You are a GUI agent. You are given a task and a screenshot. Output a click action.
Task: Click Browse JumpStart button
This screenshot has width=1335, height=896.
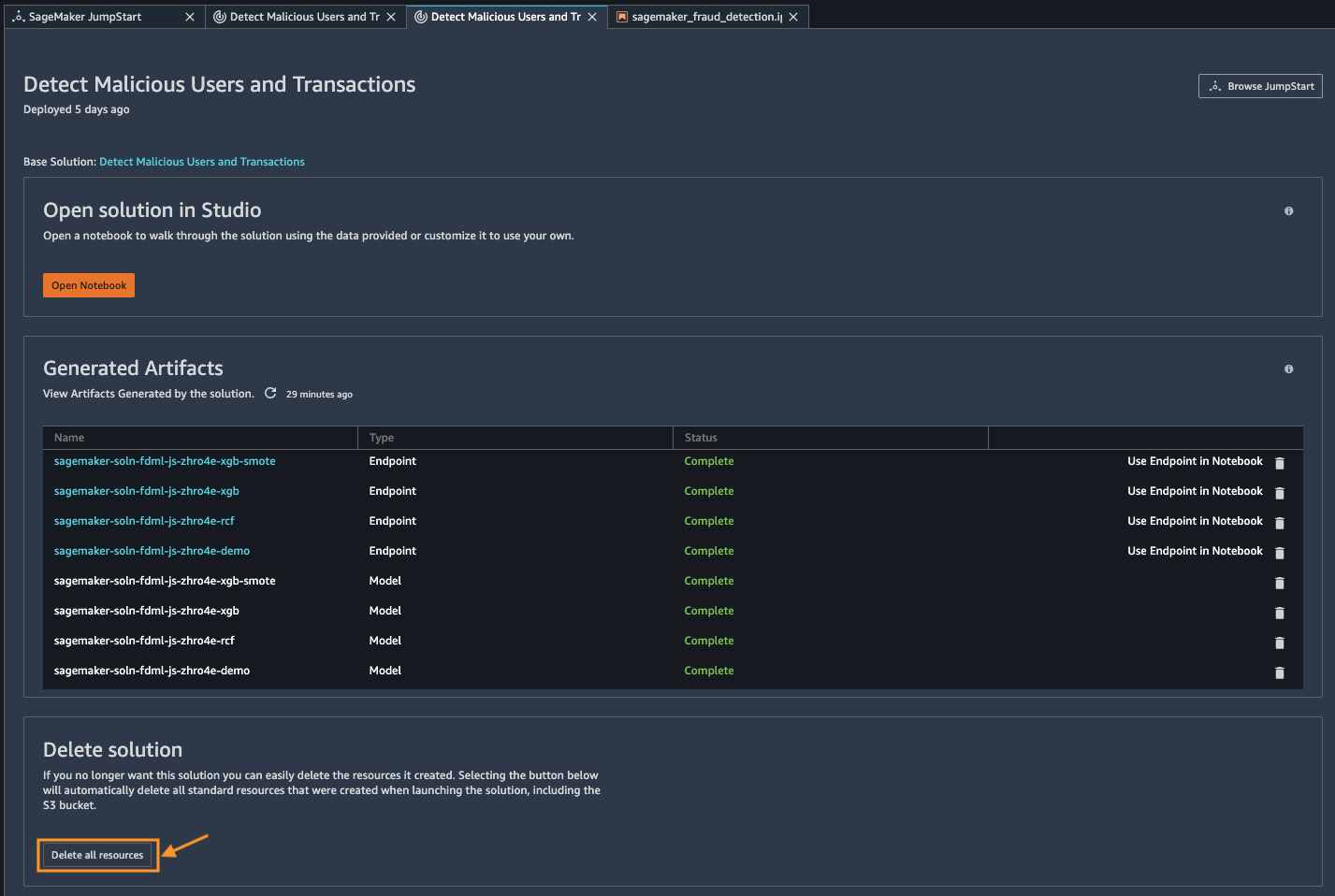(x=1260, y=86)
